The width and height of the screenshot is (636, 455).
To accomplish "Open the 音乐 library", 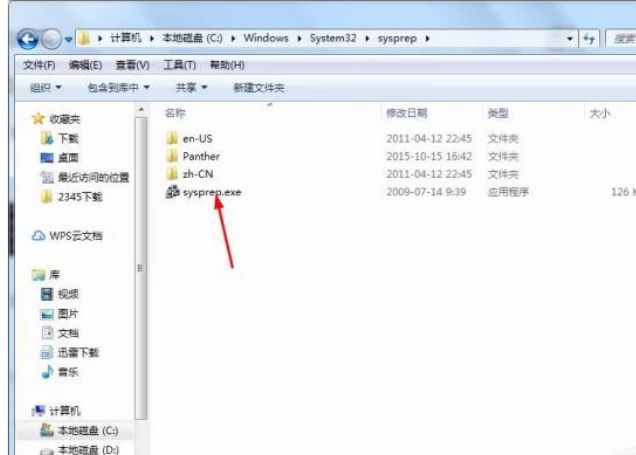I will (x=60, y=371).
